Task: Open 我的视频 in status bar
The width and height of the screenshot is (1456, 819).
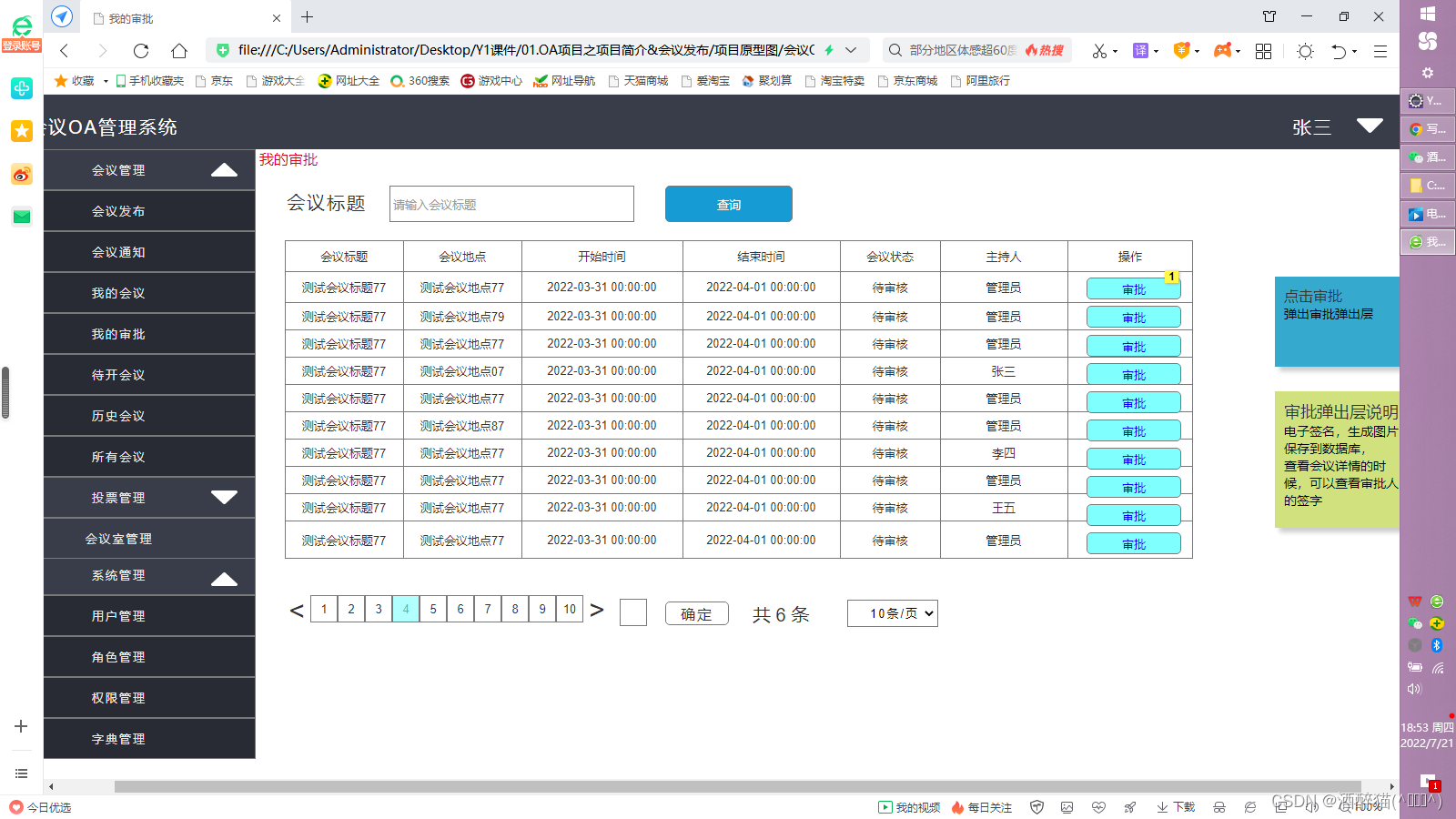Action: [909, 807]
